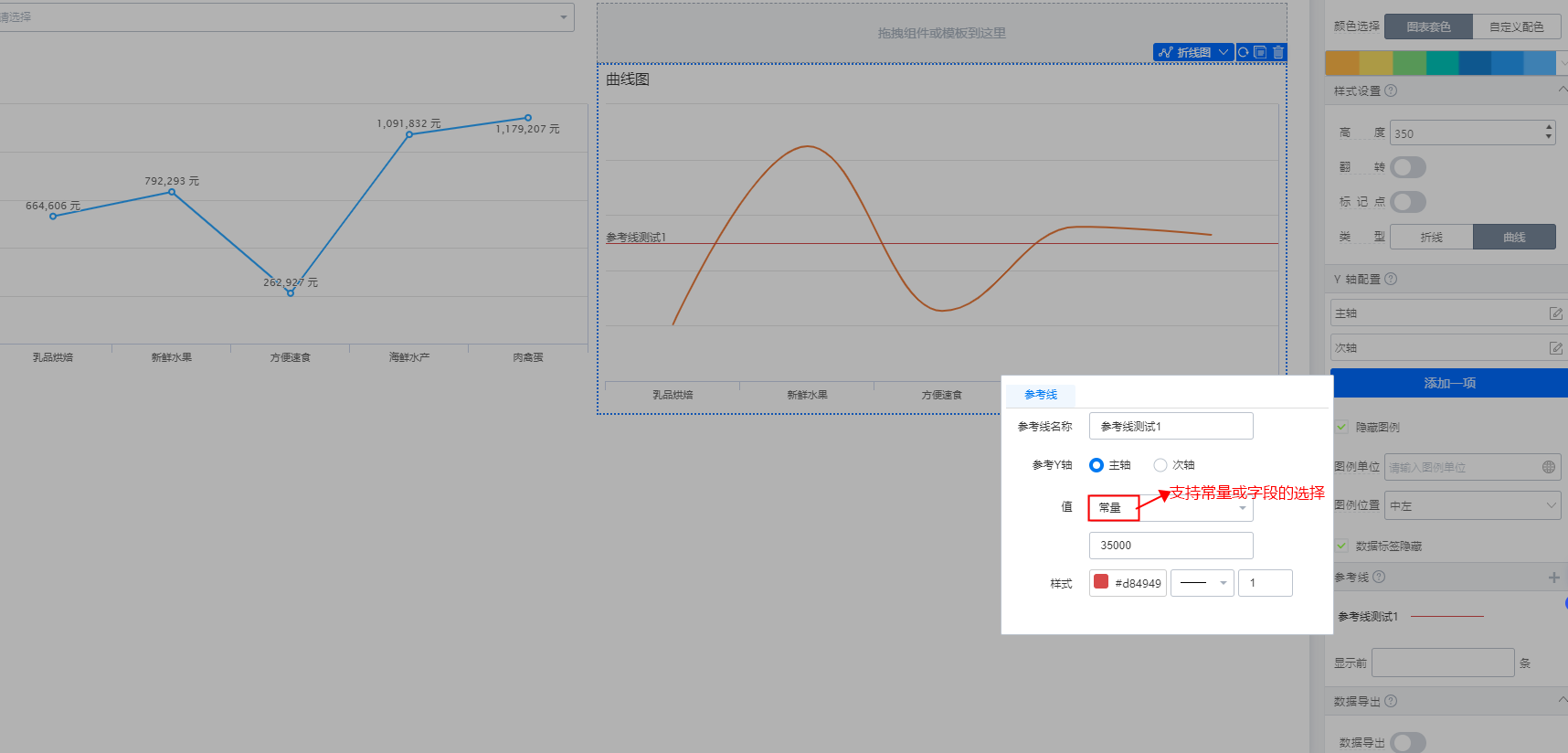Click the 显示前 input field
1568x753 pixels.
pyautogui.click(x=1443, y=663)
